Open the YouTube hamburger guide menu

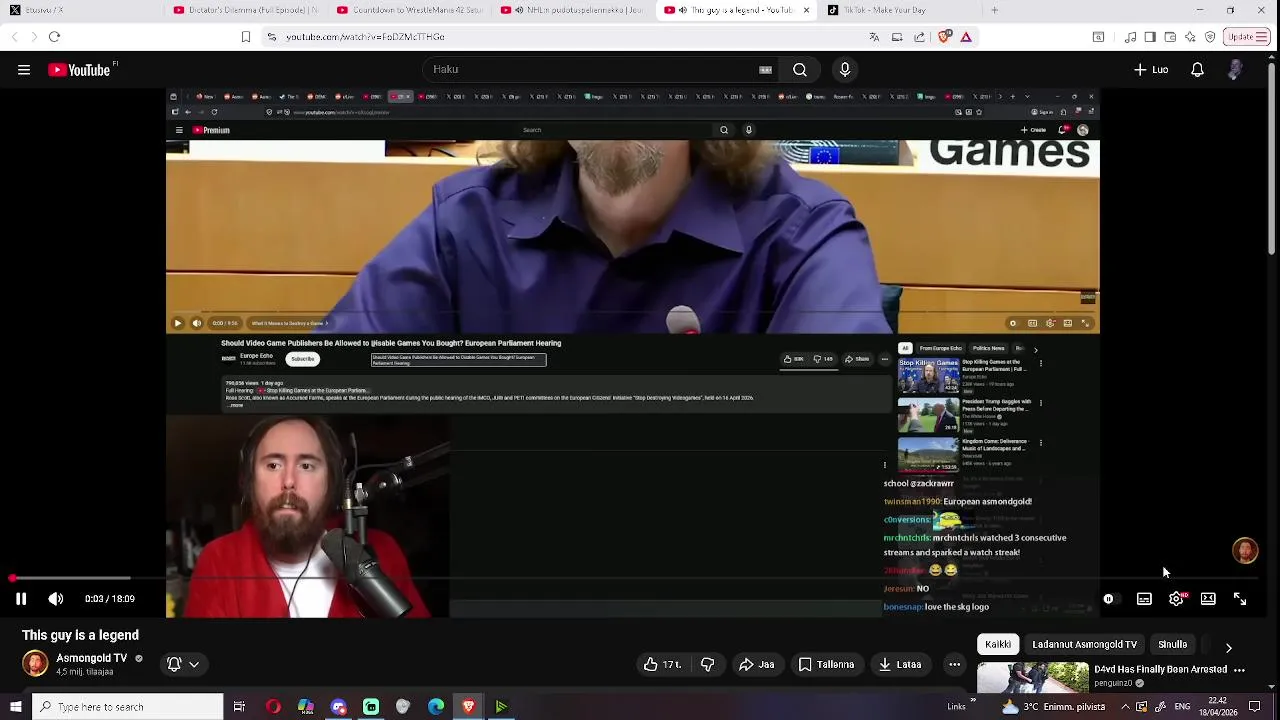24,70
